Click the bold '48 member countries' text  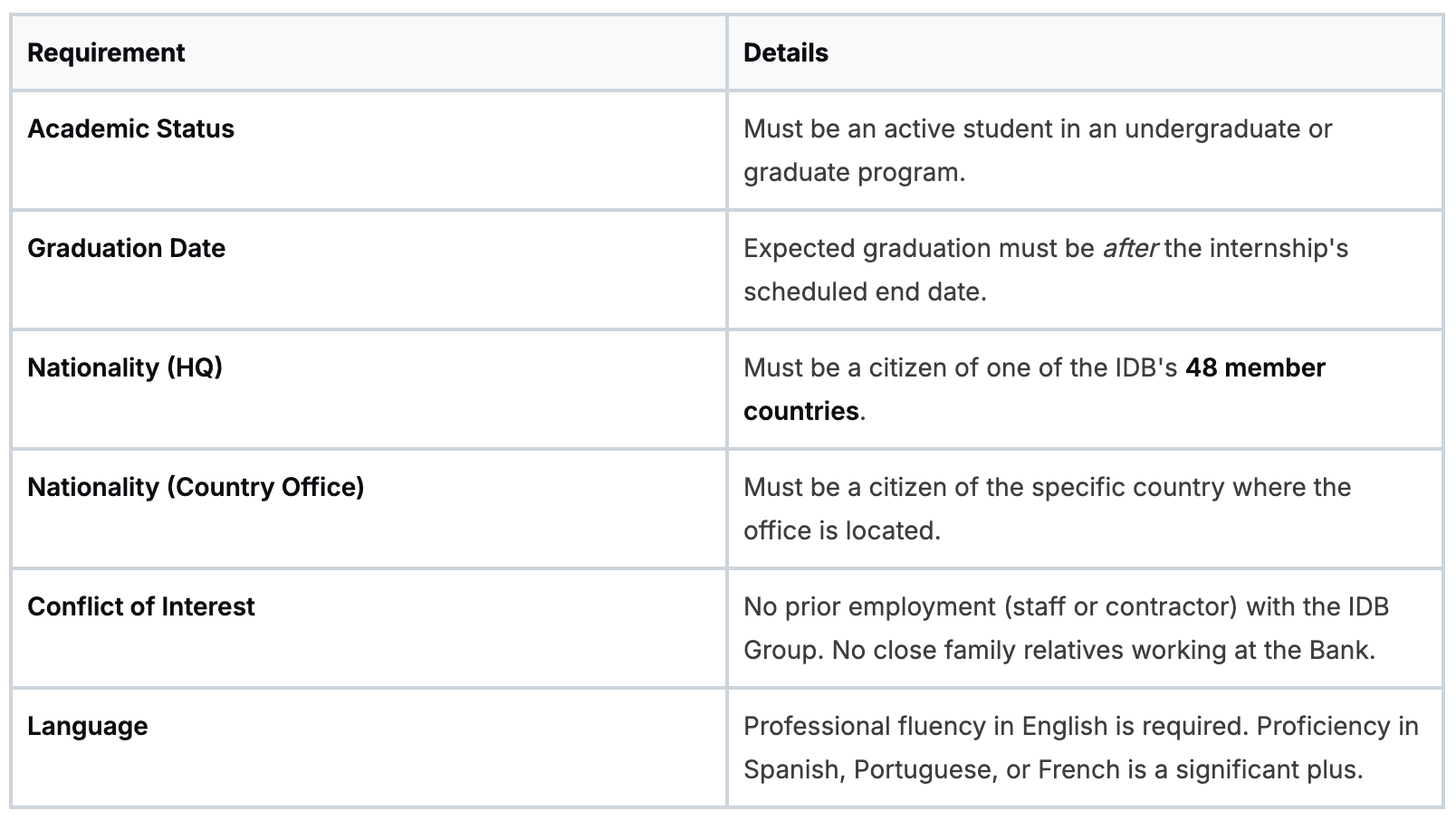1034,389
